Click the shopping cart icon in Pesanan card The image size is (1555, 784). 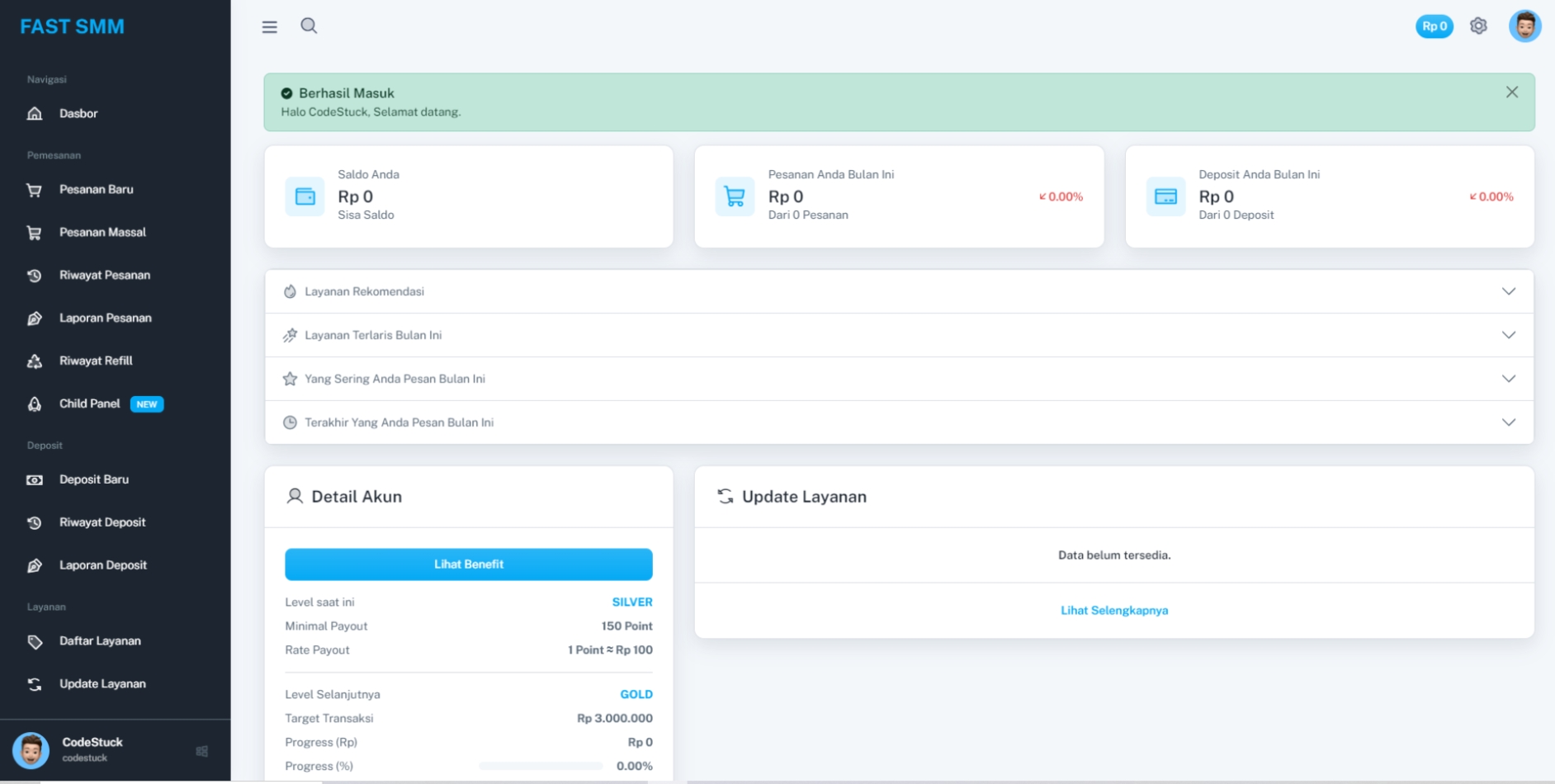(x=735, y=196)
